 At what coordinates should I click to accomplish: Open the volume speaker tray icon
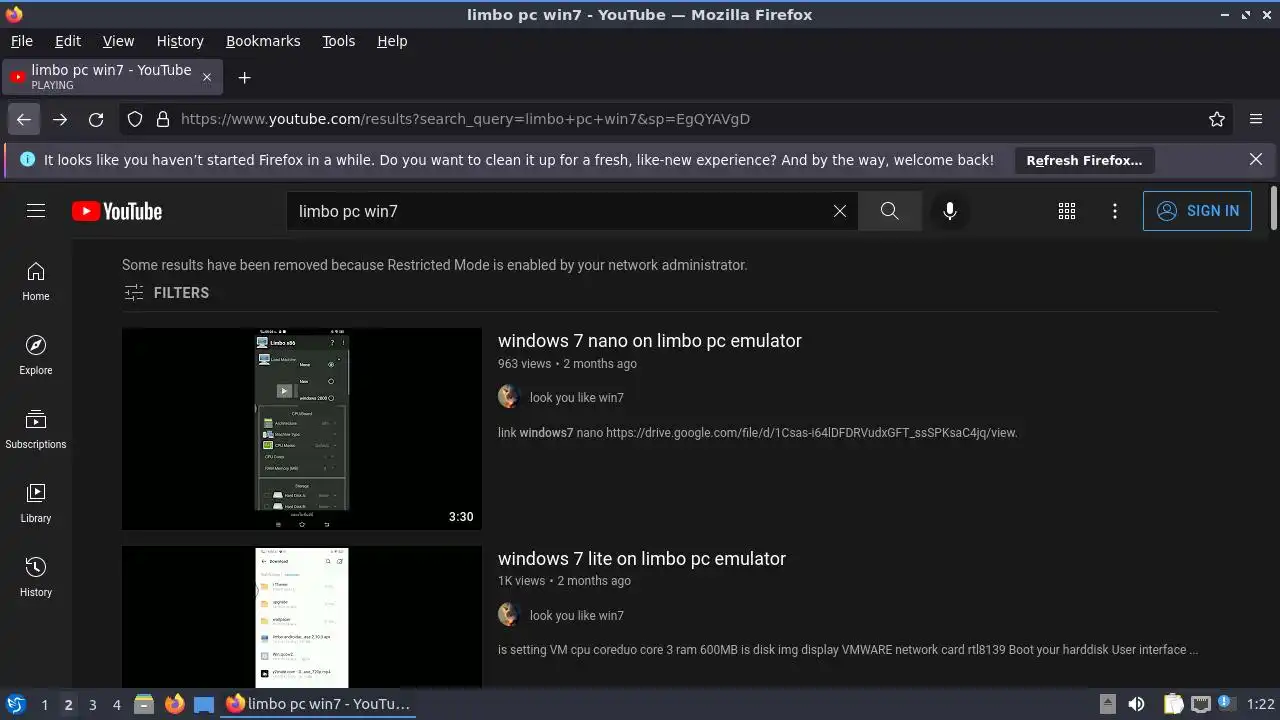[1136, 704]
